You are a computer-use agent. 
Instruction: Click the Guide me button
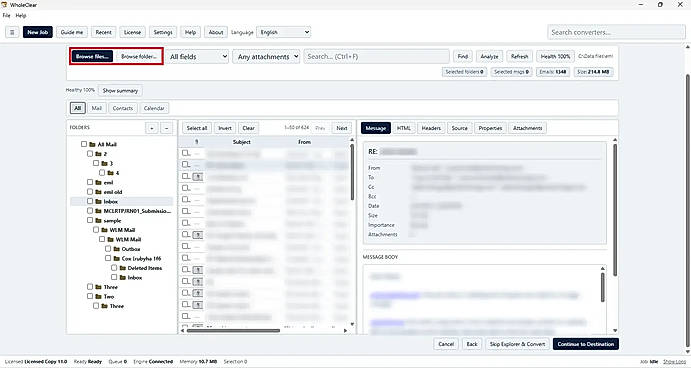[x=72, y=32]
